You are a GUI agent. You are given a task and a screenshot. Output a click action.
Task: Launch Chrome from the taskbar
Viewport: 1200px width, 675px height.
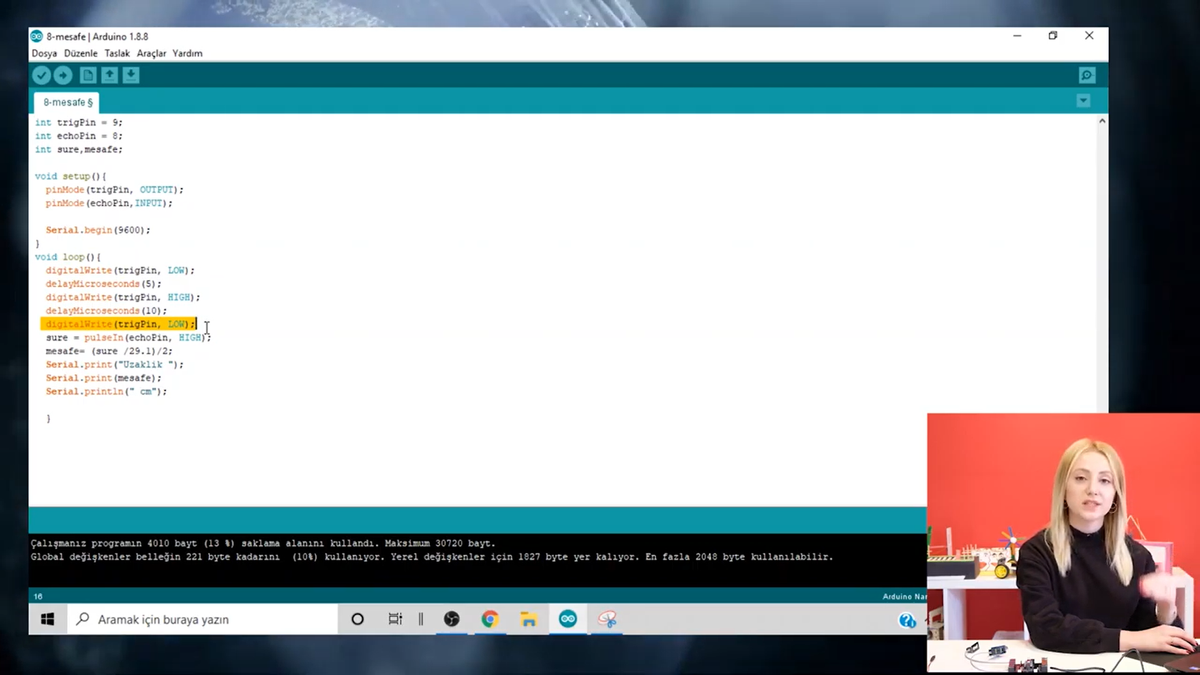pos(490,619)
